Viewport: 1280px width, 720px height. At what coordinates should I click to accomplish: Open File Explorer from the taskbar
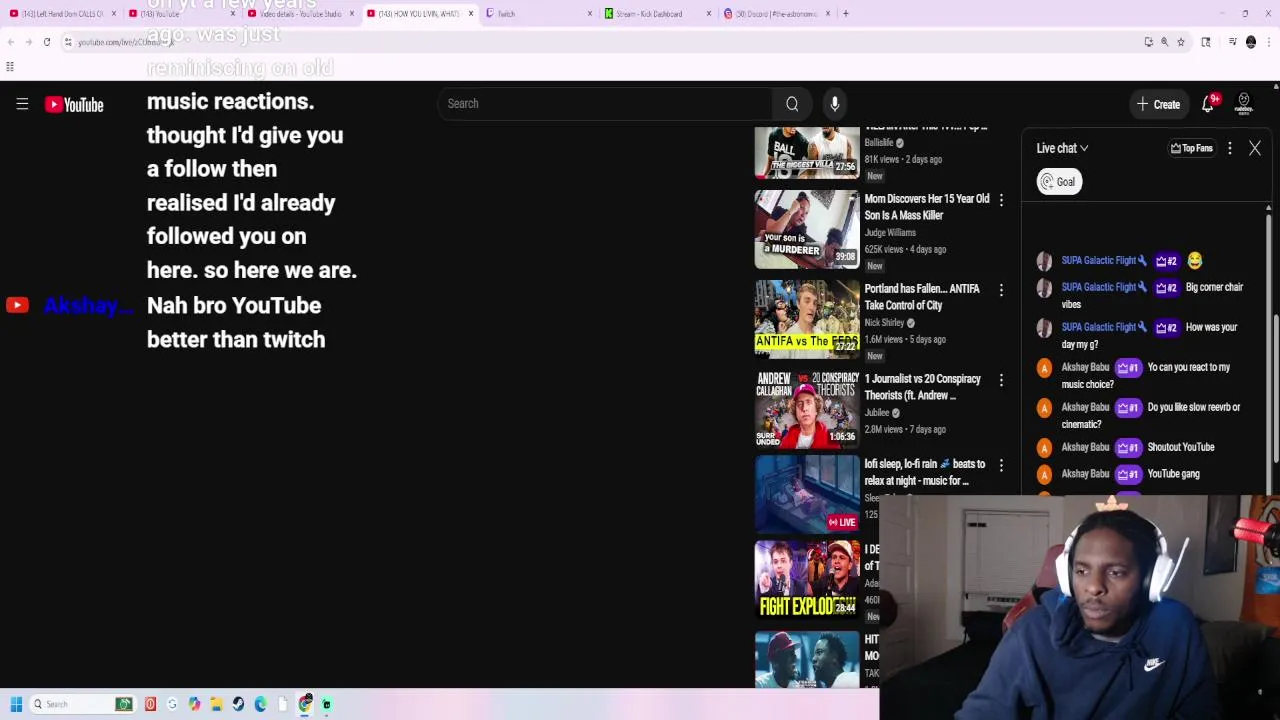tap(216, 704)
